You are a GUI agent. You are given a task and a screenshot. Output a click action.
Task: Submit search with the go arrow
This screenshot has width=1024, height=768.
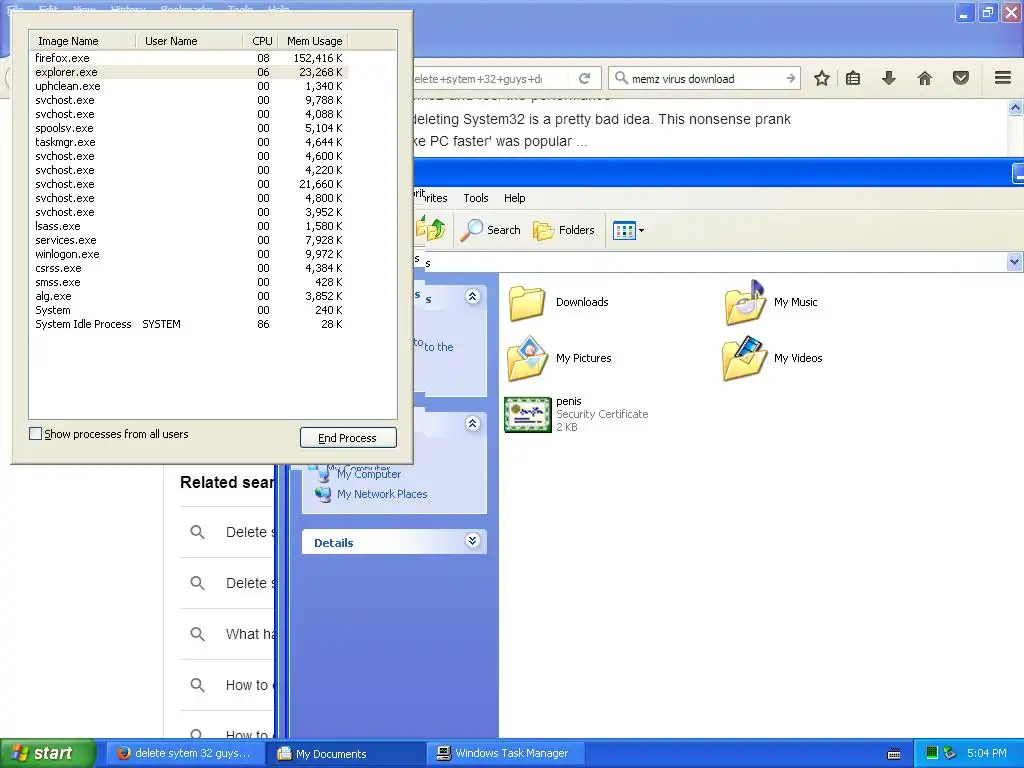(x=790, y=78)
